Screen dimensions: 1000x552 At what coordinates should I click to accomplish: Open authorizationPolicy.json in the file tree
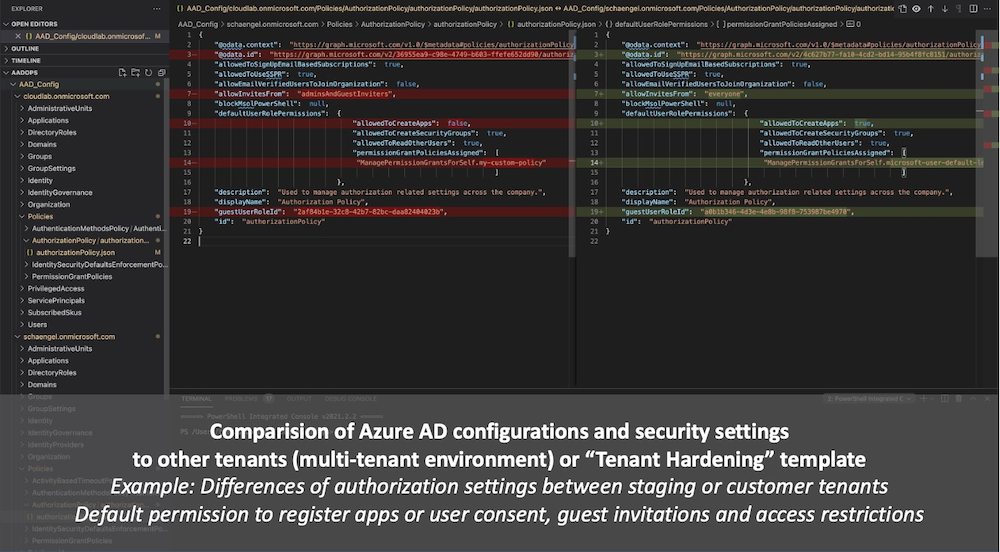coord(75,252)
